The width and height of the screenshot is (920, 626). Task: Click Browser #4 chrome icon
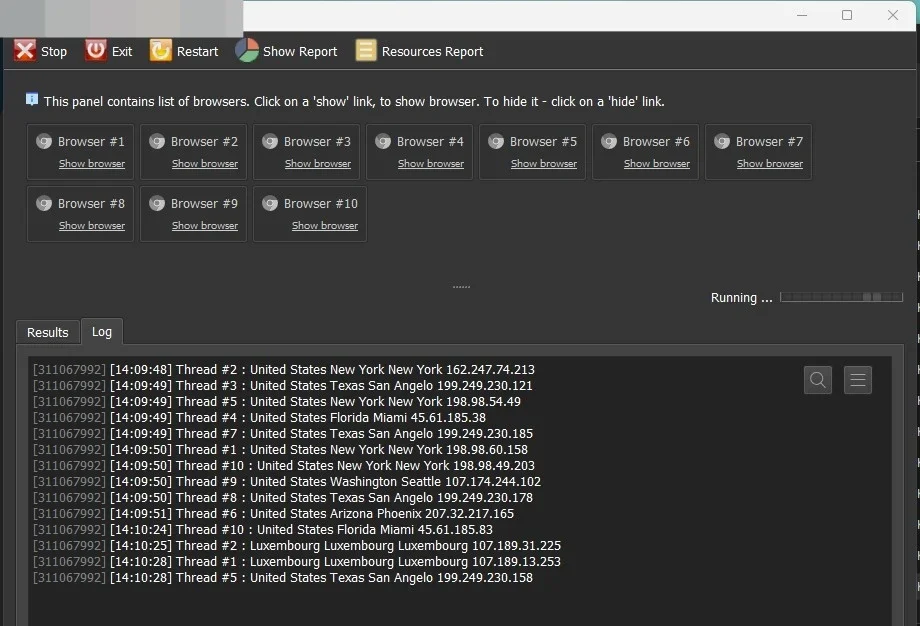[383, 141]
